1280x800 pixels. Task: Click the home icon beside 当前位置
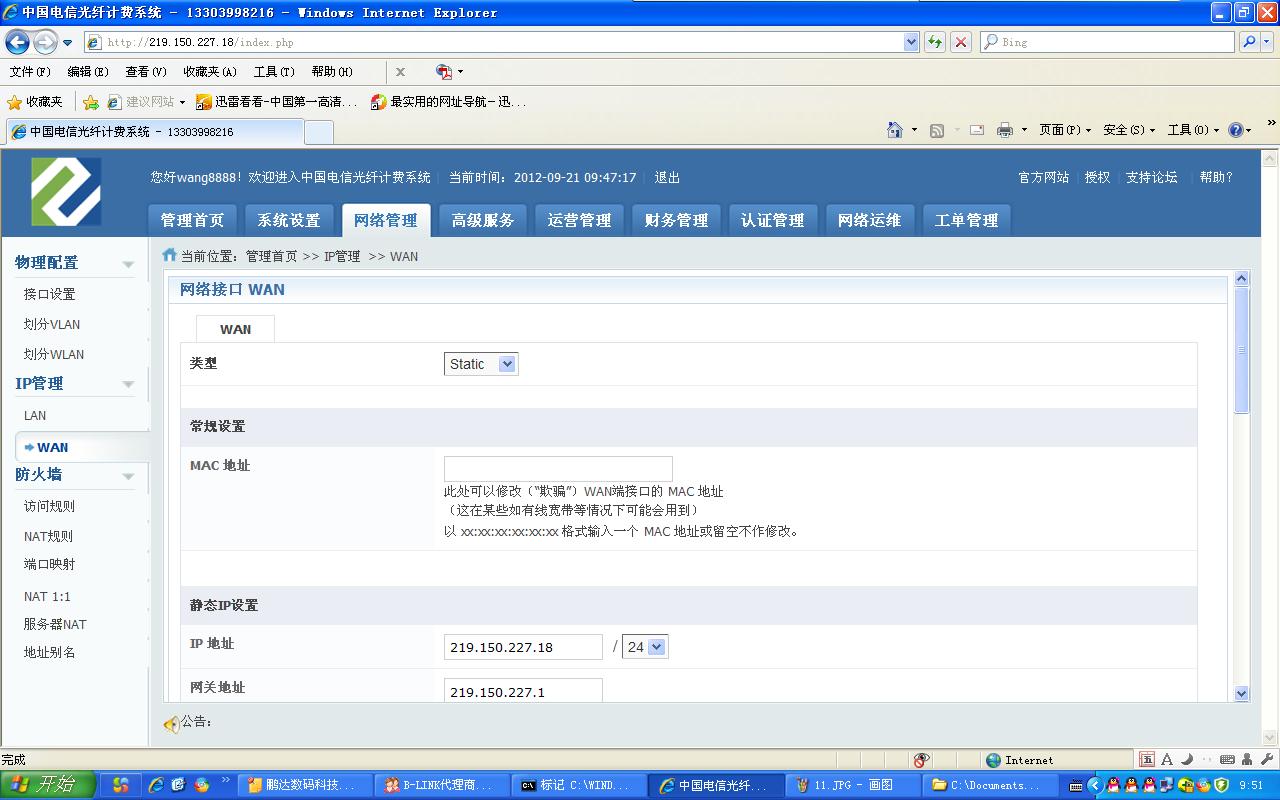click(169, 255)
